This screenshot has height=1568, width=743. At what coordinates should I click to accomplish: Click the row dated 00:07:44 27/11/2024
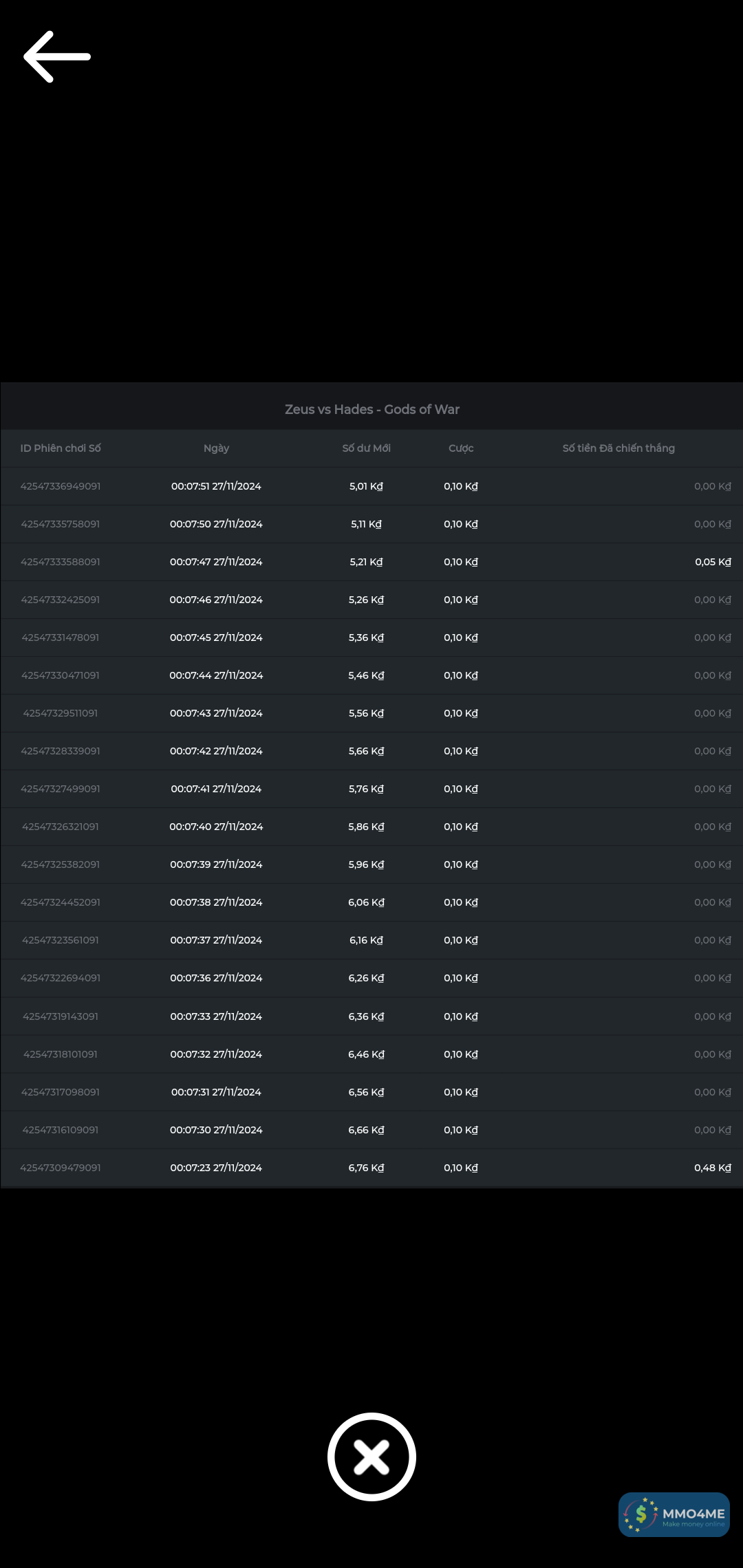(x=216, y=675)
